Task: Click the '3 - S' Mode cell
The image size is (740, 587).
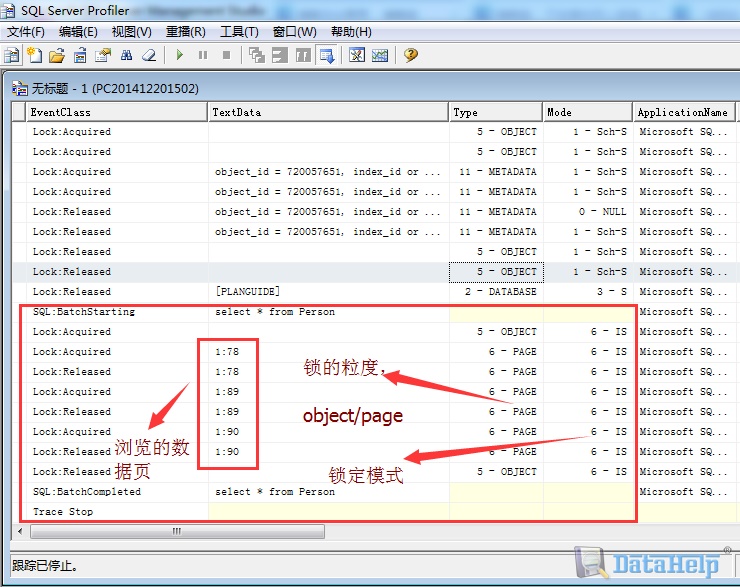Action: (588, 292)
